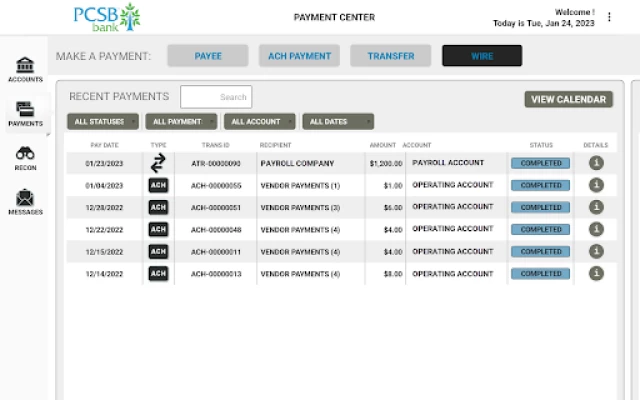
Task: View details info icon for ATR-00000090
Action: [x=596, y=163]
